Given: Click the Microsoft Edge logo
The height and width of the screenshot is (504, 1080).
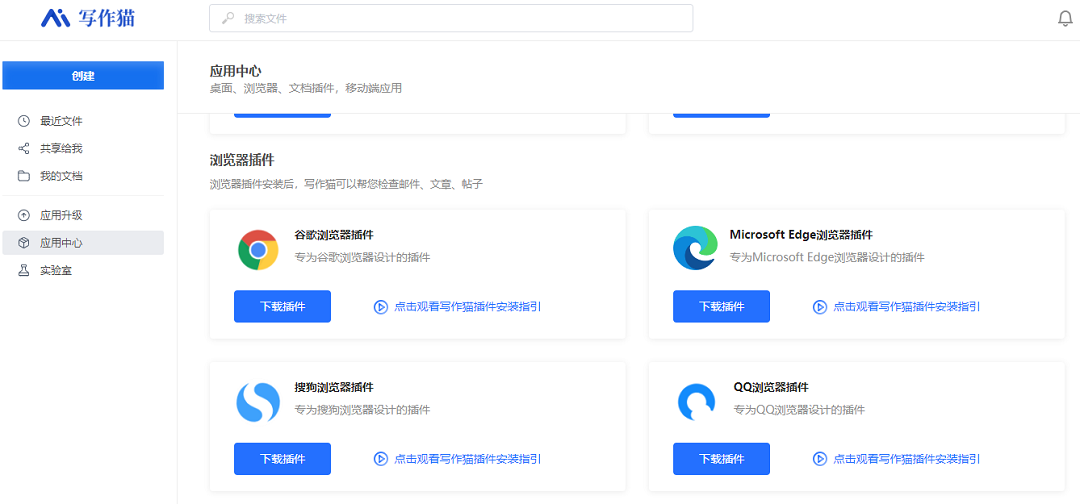Looking at the screenshot, I should coord(695,248).
